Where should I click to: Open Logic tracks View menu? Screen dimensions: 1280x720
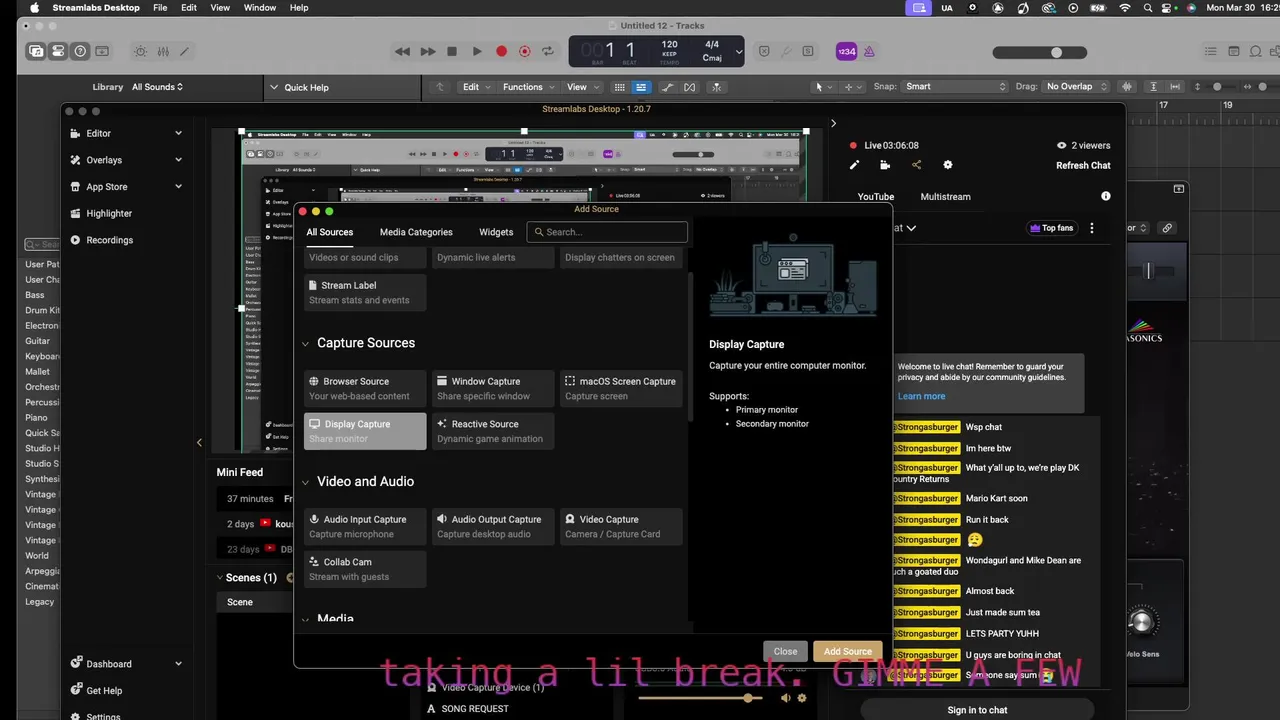click(x=581, y=86)
